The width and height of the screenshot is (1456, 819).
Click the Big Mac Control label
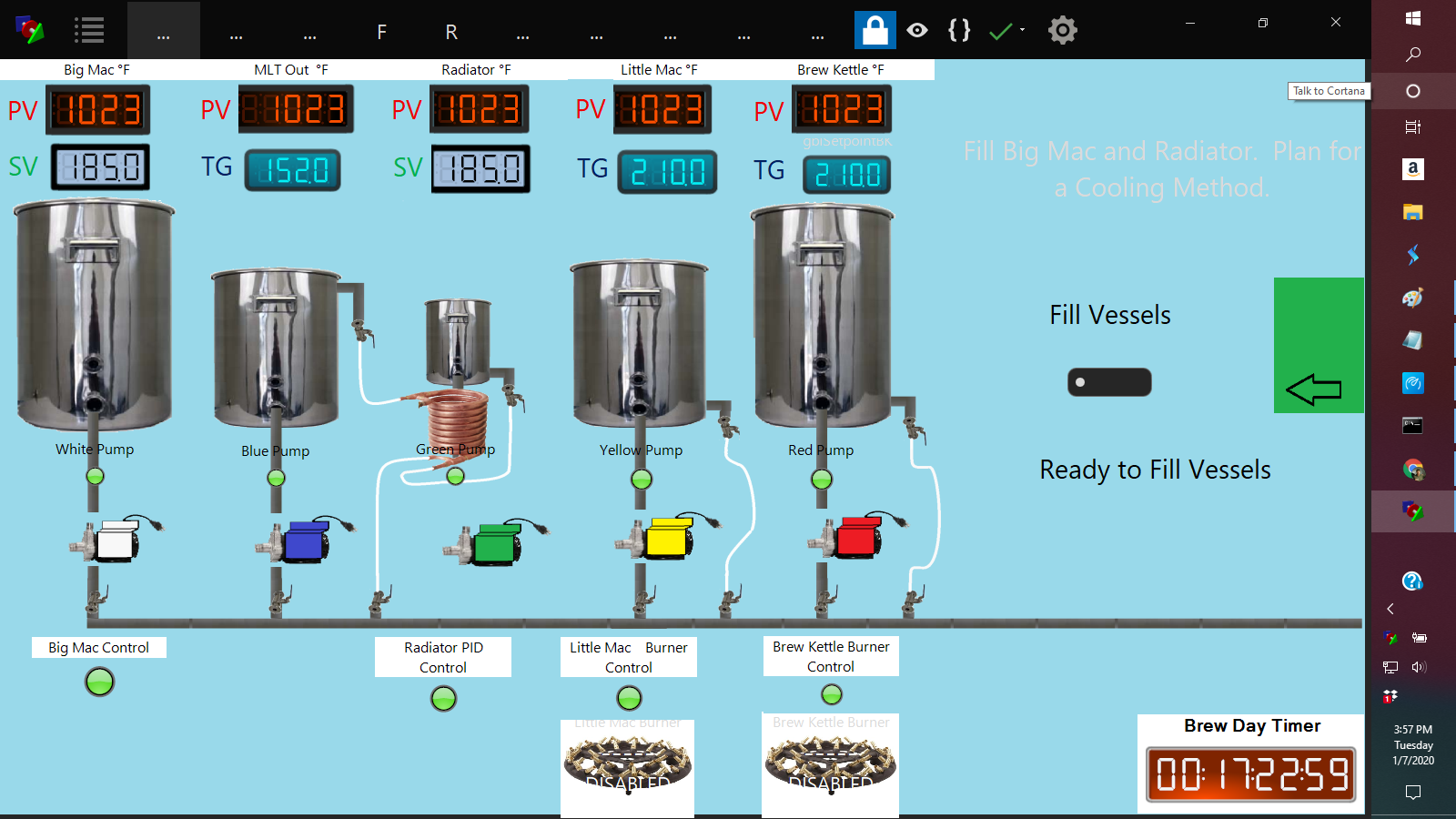click(x=98, y=648)
